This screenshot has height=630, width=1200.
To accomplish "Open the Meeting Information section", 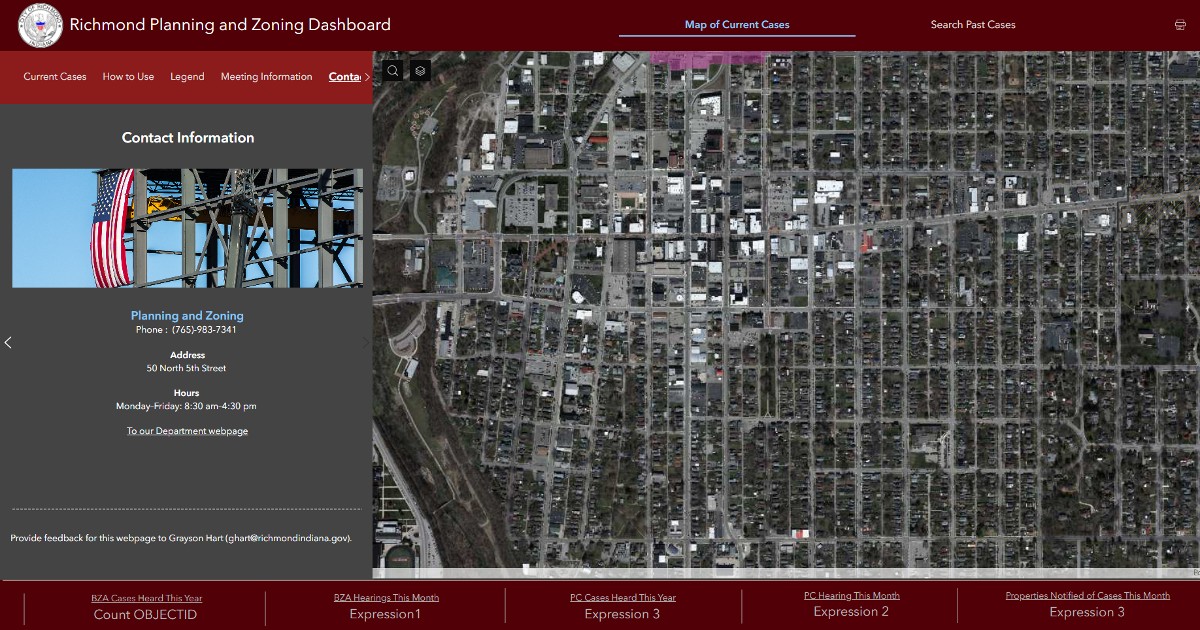I will (x=266, y=76).
